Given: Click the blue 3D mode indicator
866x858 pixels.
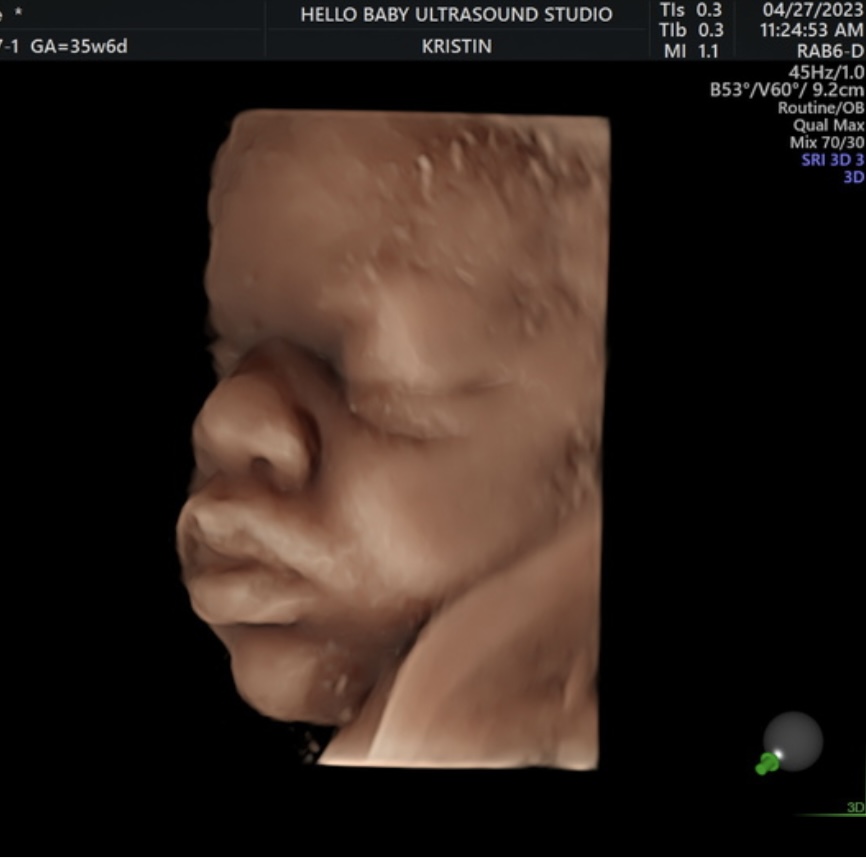Looking at the screenshot, I should pos(853,177).
